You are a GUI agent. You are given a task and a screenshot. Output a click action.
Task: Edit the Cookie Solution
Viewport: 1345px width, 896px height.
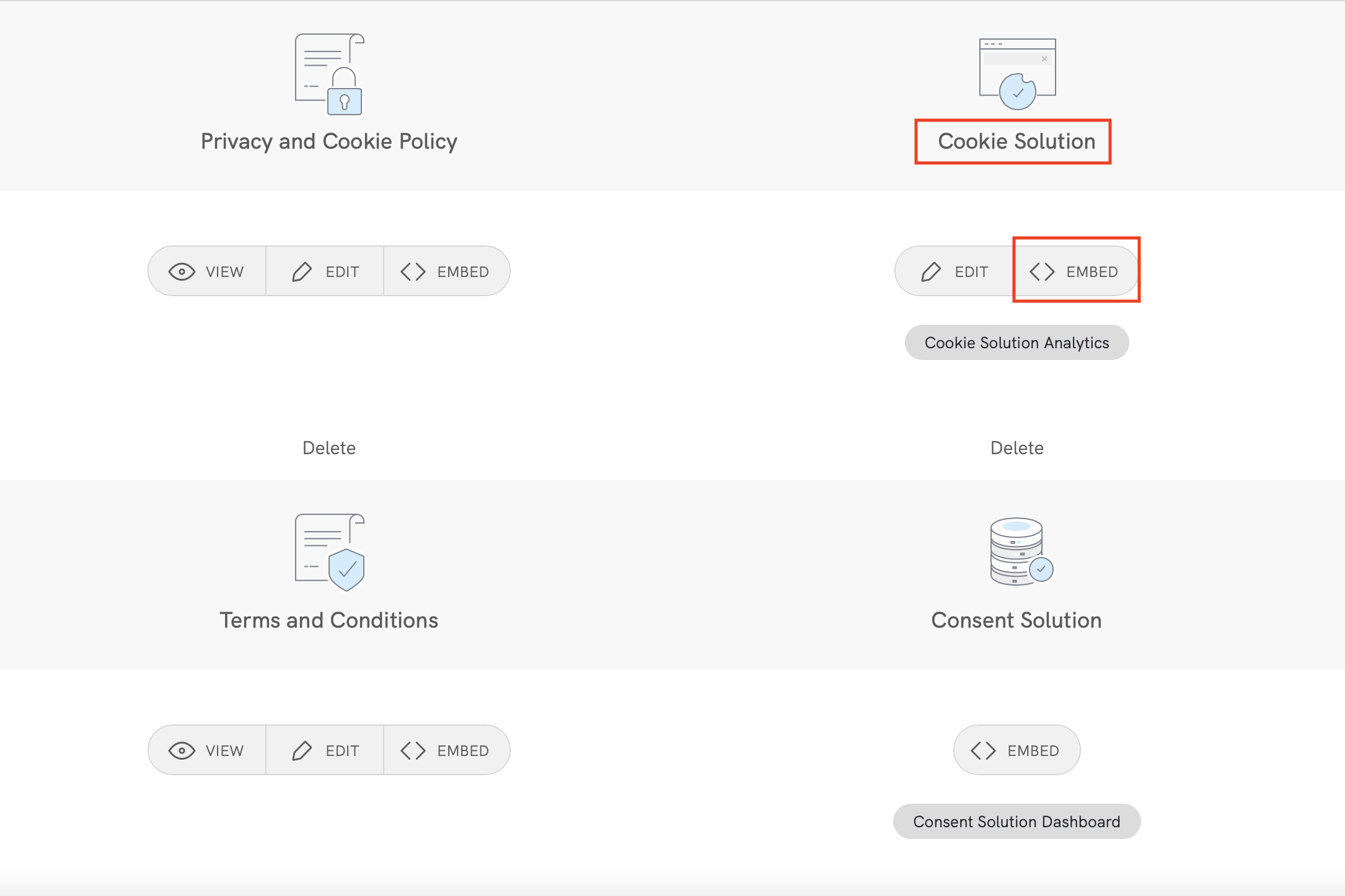click(x=953, y=271)
